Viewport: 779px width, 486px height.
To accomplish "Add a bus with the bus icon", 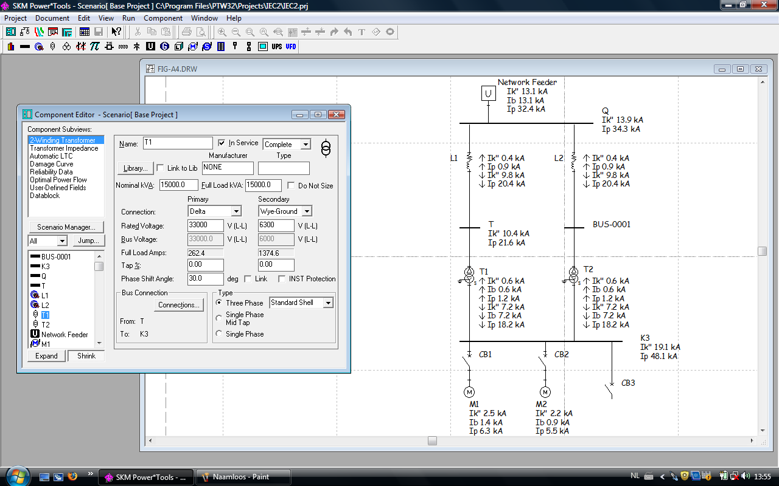I will 25,47.
